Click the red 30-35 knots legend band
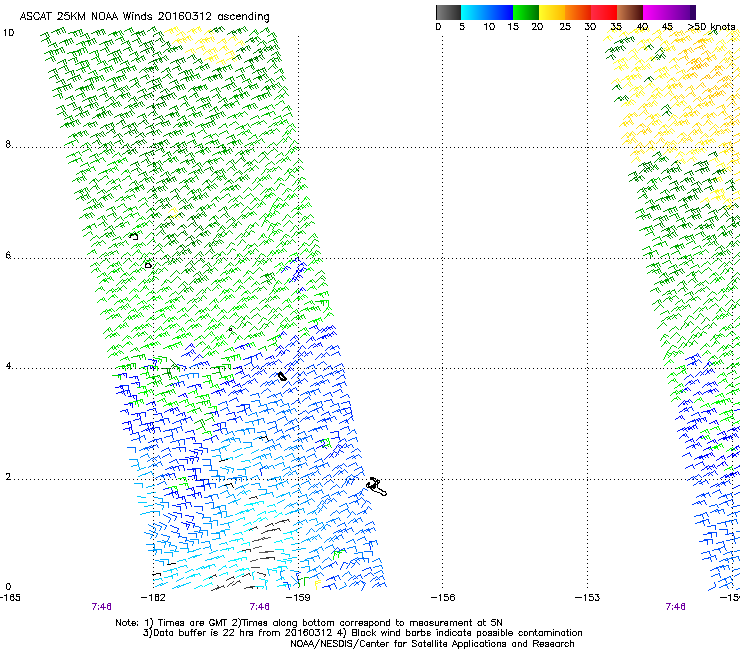The image size is (740, 650). pyautogui.click(x=604, y=12)
